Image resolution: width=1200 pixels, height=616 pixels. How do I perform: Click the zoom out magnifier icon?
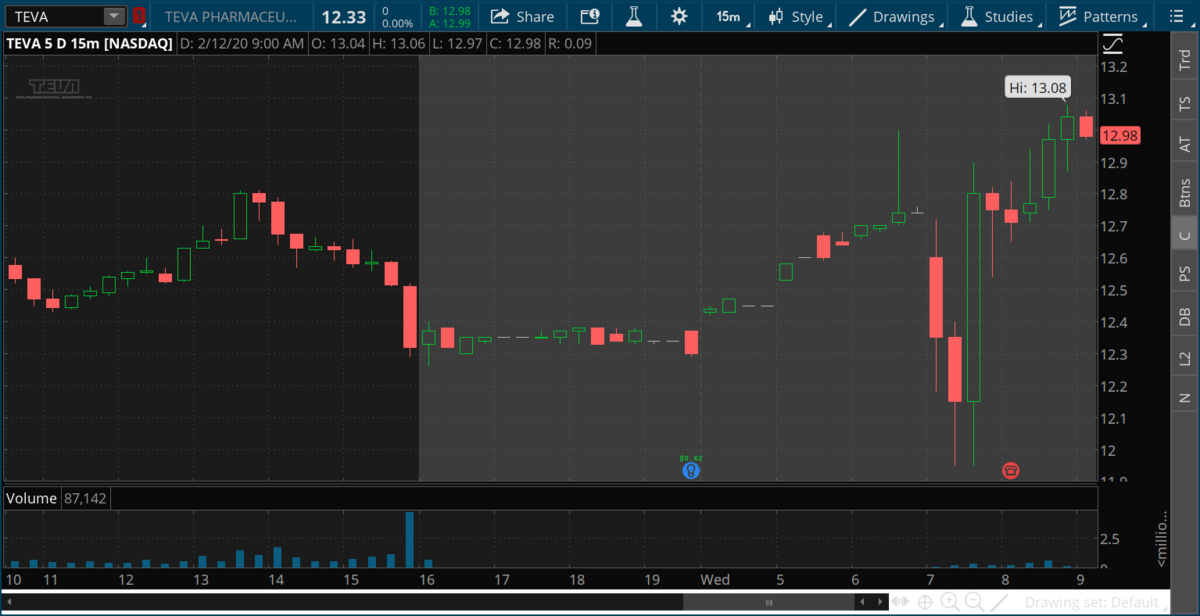(974, 603)
